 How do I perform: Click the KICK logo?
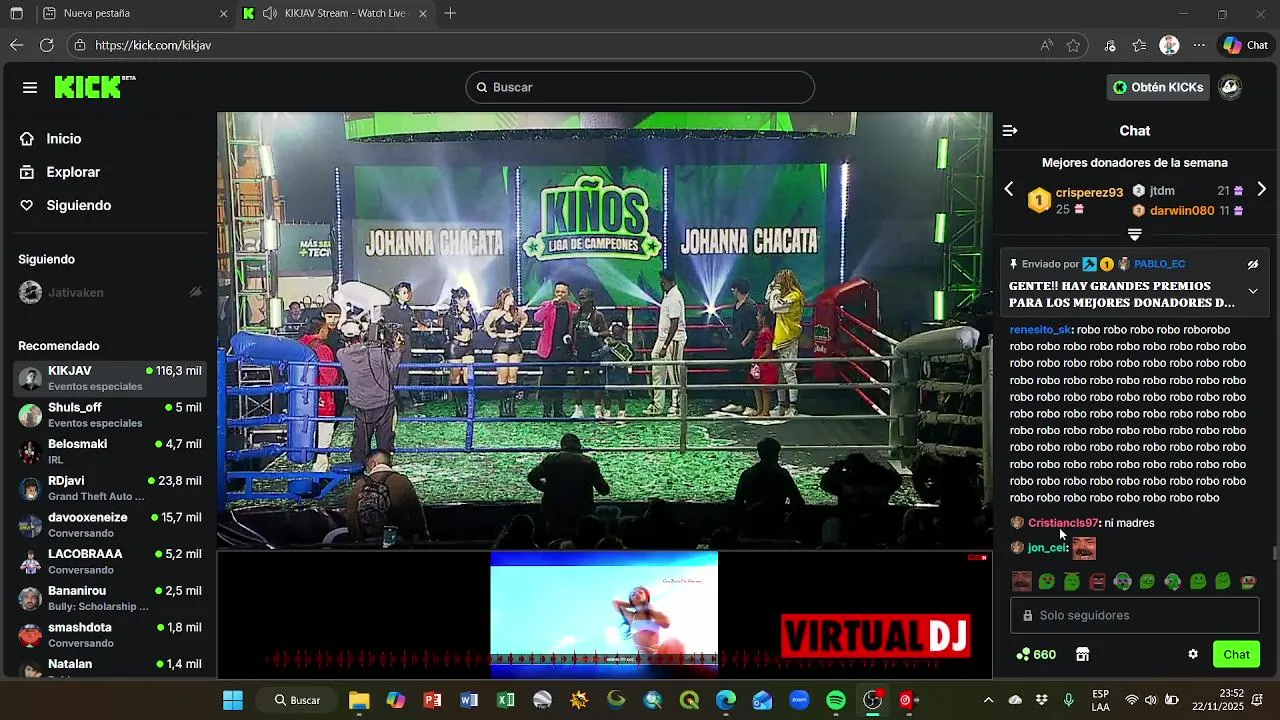click(95, 87)
